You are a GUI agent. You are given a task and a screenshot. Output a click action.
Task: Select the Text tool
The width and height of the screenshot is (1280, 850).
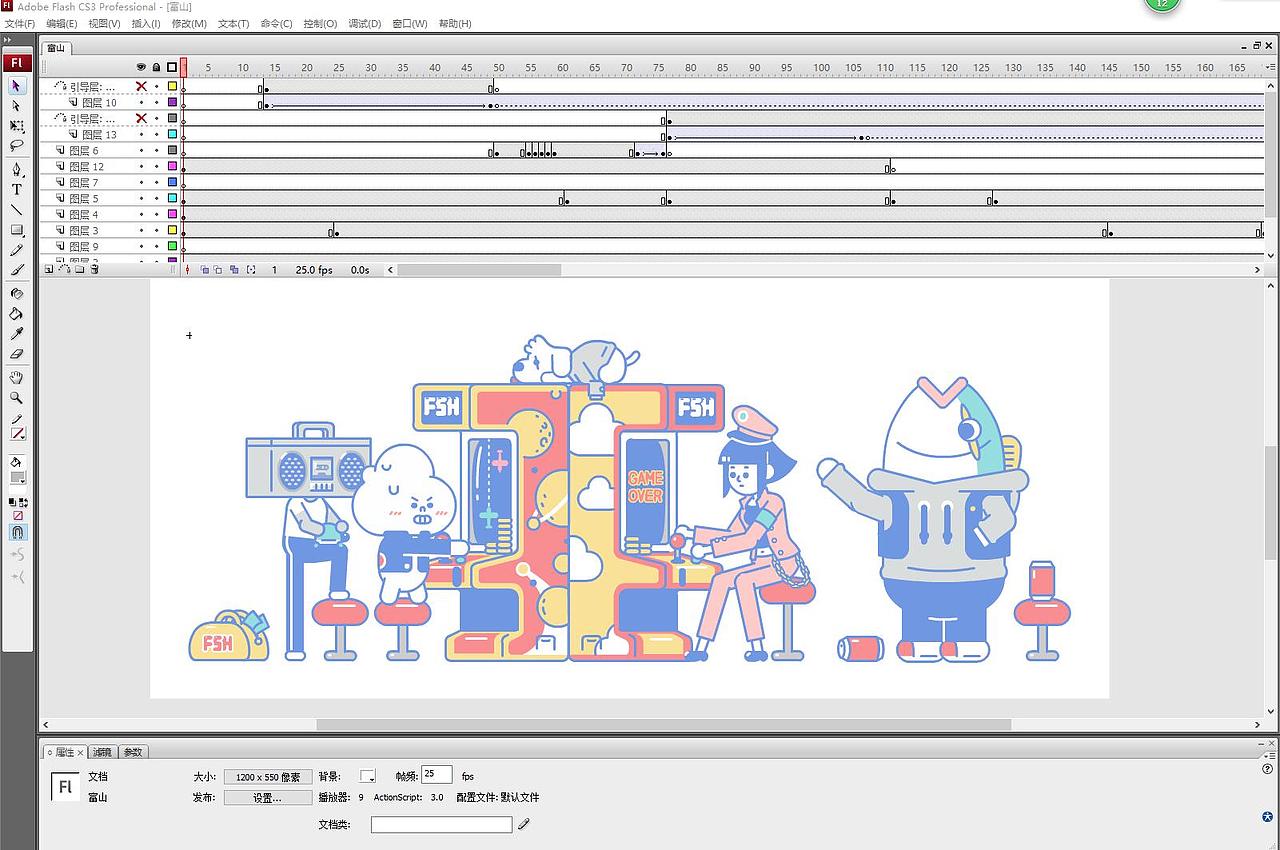click(16, 189)
